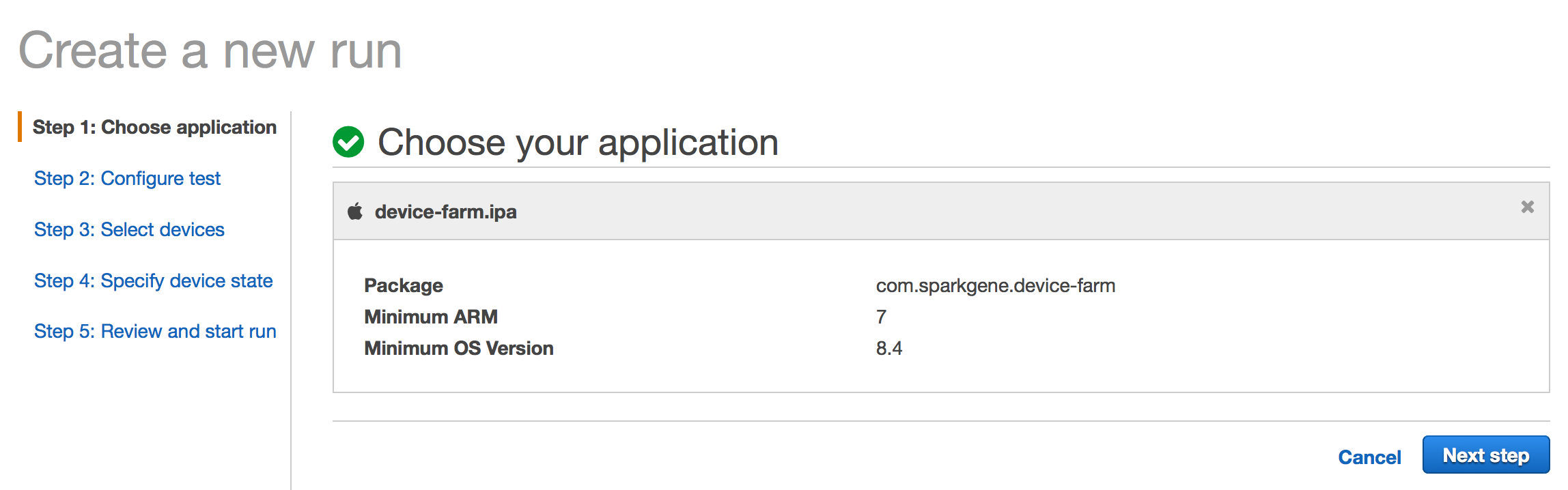1568x490 pixels.
Task: Click the Choose your application heading
Action: [x=578, y=143]
